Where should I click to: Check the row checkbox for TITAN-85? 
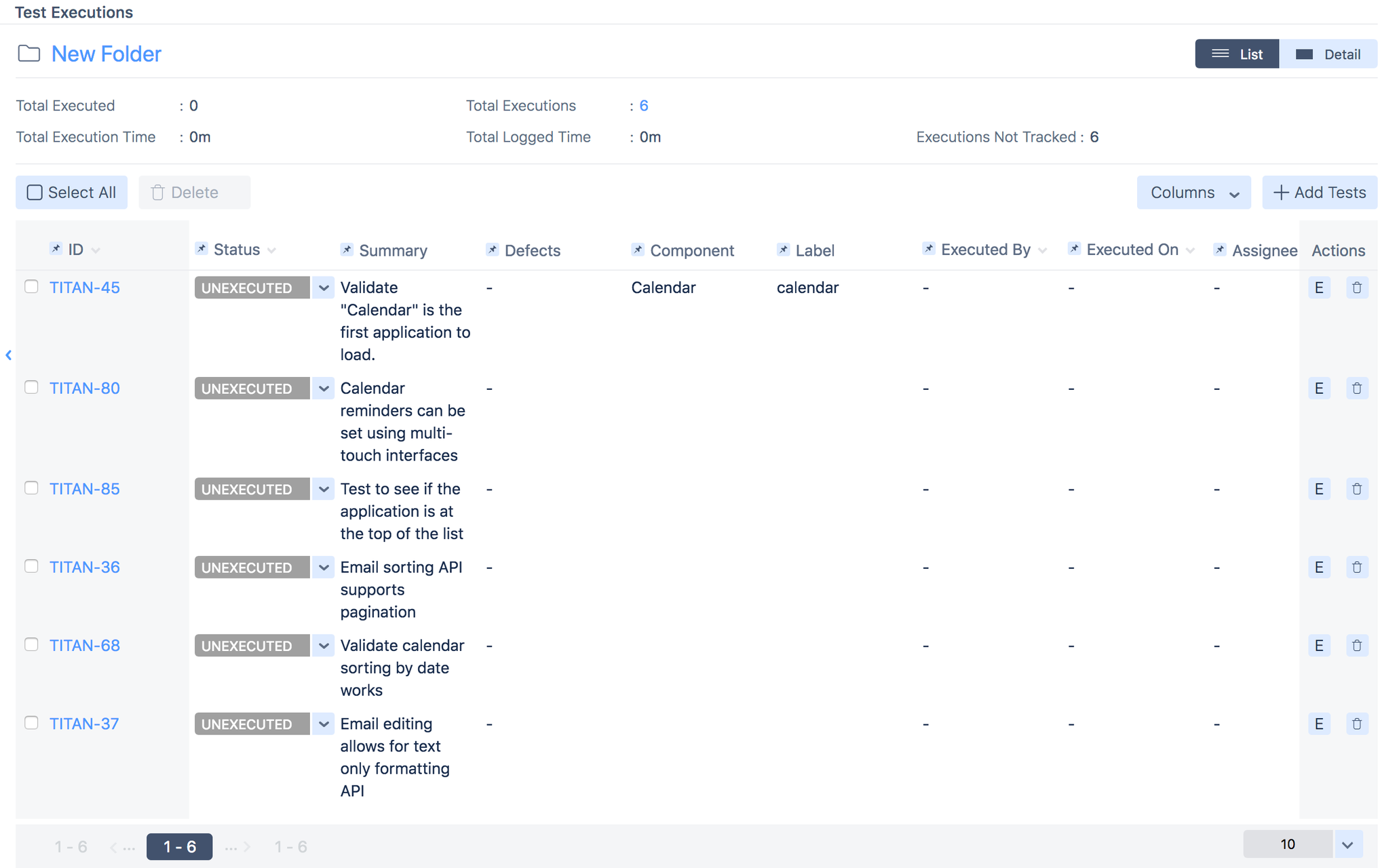[31, 488]
